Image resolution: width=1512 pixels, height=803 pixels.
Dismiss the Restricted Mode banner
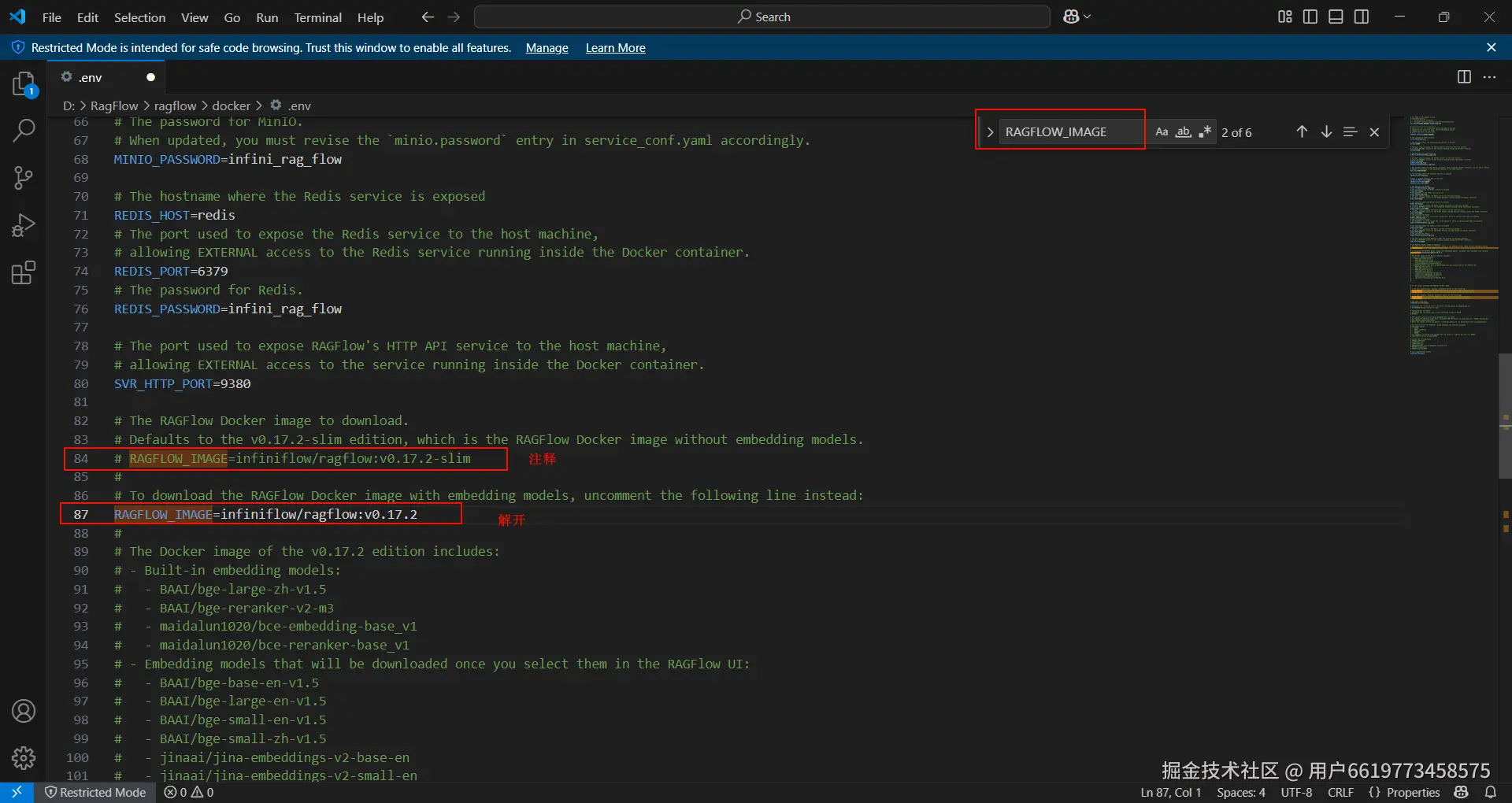(x=1491, y=47)
